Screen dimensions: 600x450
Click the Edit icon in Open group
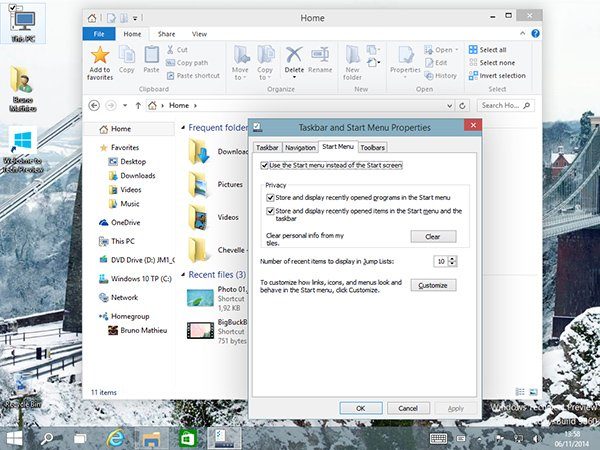coord(436,63)
